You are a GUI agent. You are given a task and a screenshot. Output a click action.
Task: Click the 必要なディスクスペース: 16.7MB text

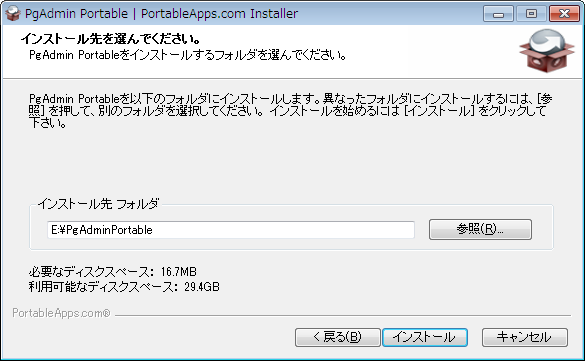point(113,271)
